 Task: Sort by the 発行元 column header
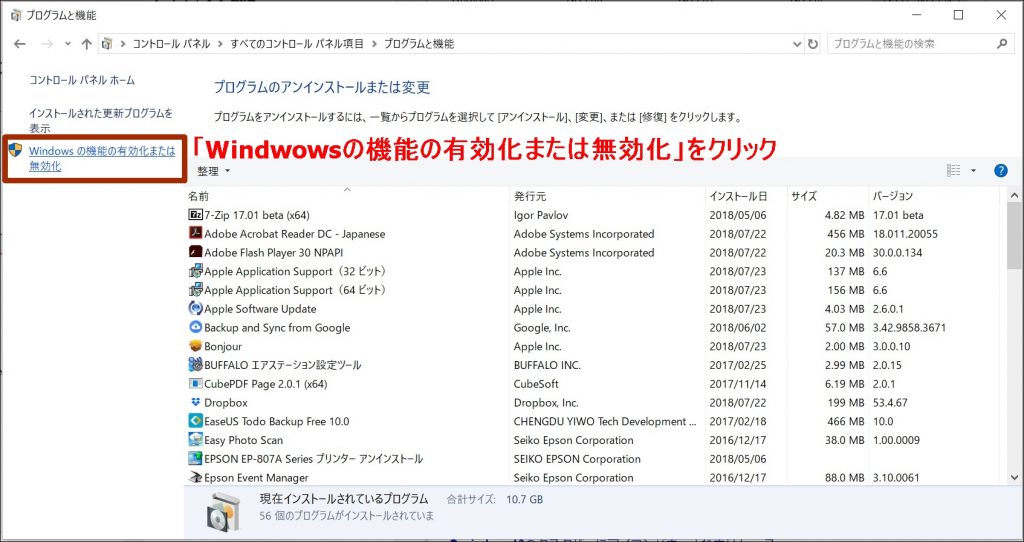pyautogui.click(x=530, y=196)
